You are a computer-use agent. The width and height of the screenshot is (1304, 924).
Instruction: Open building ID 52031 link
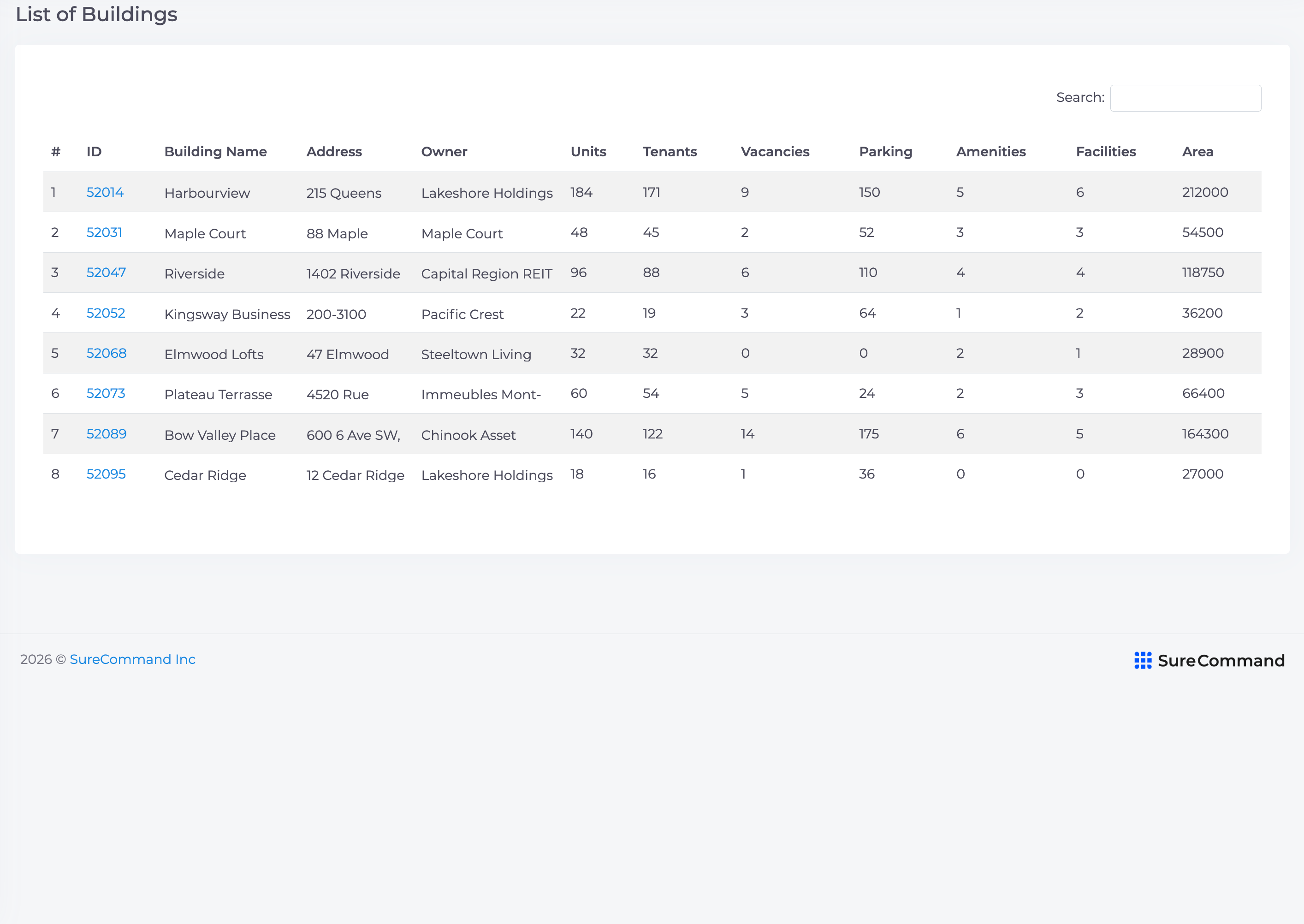[x=104, y=232]
